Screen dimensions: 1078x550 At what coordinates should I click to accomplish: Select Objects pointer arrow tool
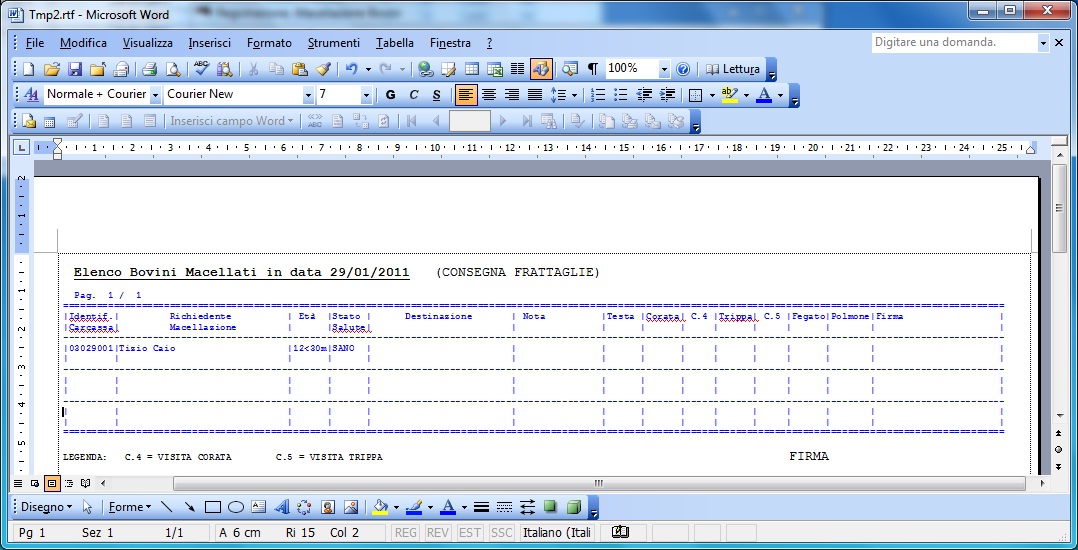pyautogui.click(x=87, y=507)
